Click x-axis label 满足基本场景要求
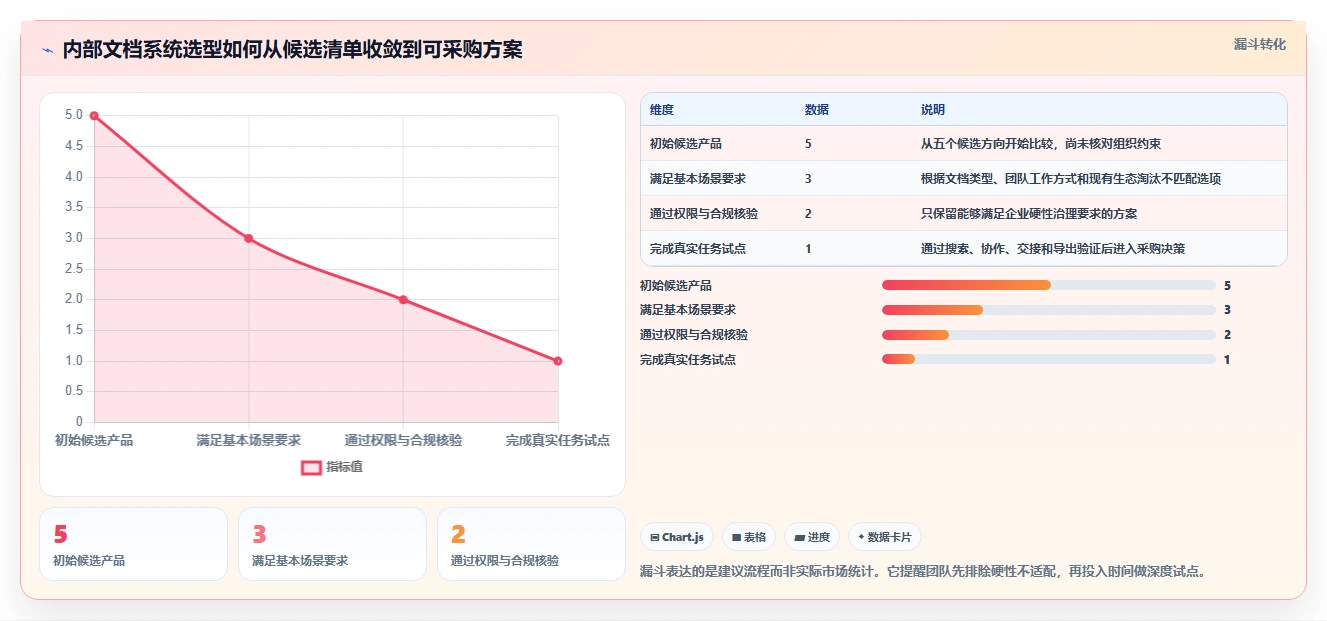The height and width of the screenshot is (621, 1327). (x=249, y=440)
